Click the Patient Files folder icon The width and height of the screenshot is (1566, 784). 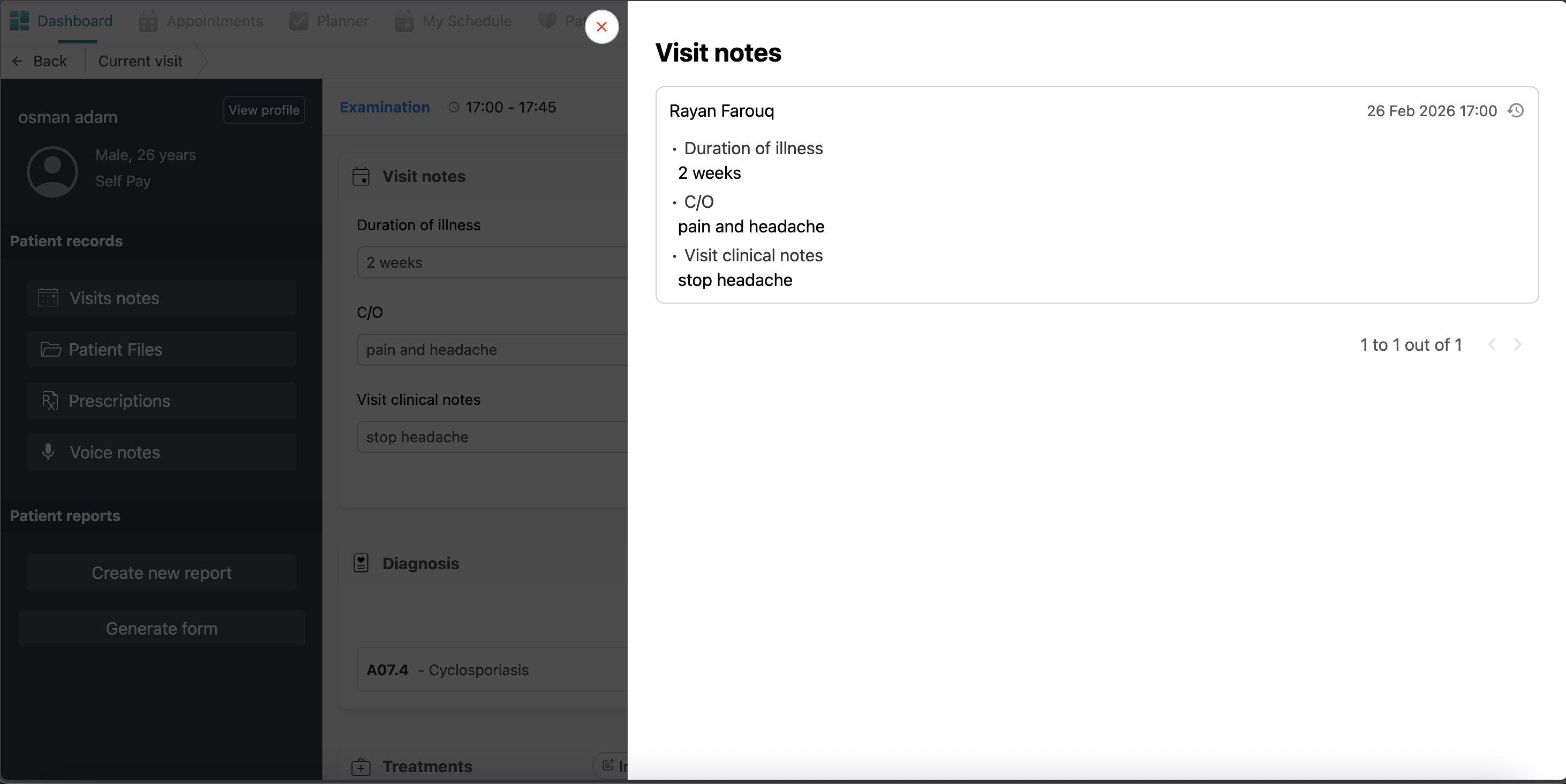pyautogui.click(x=50, y=350)
